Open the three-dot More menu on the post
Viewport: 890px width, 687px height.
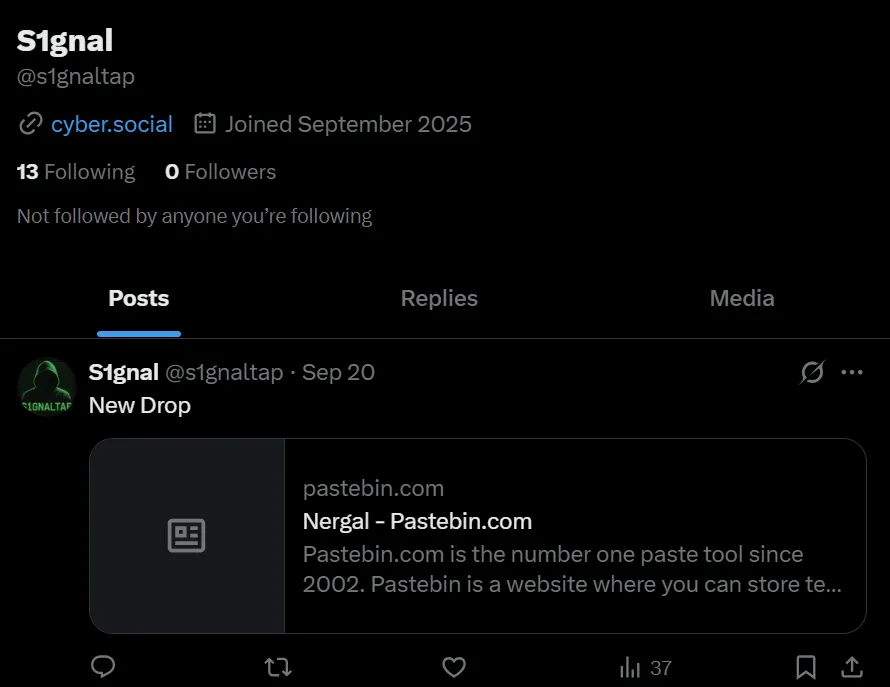tap(852, 373)
